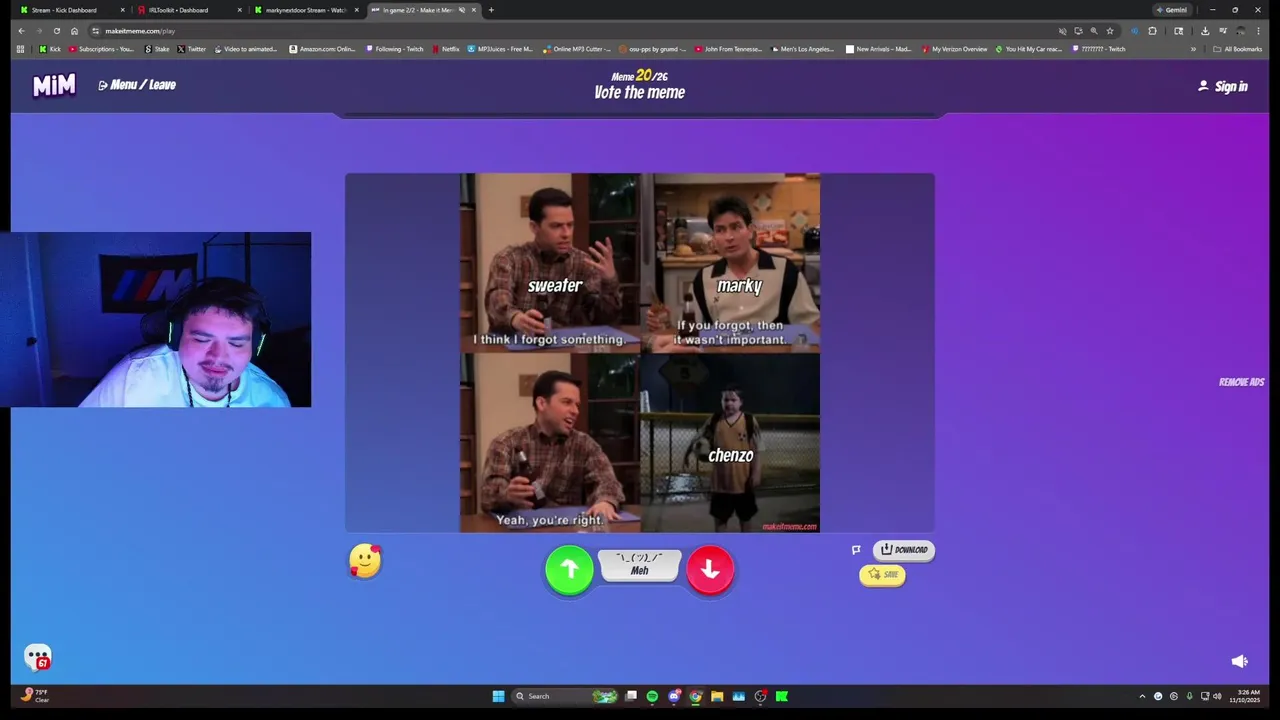Show hidden system tray icons
This screenshot has width=1280, height=720.
(1142, 696)
